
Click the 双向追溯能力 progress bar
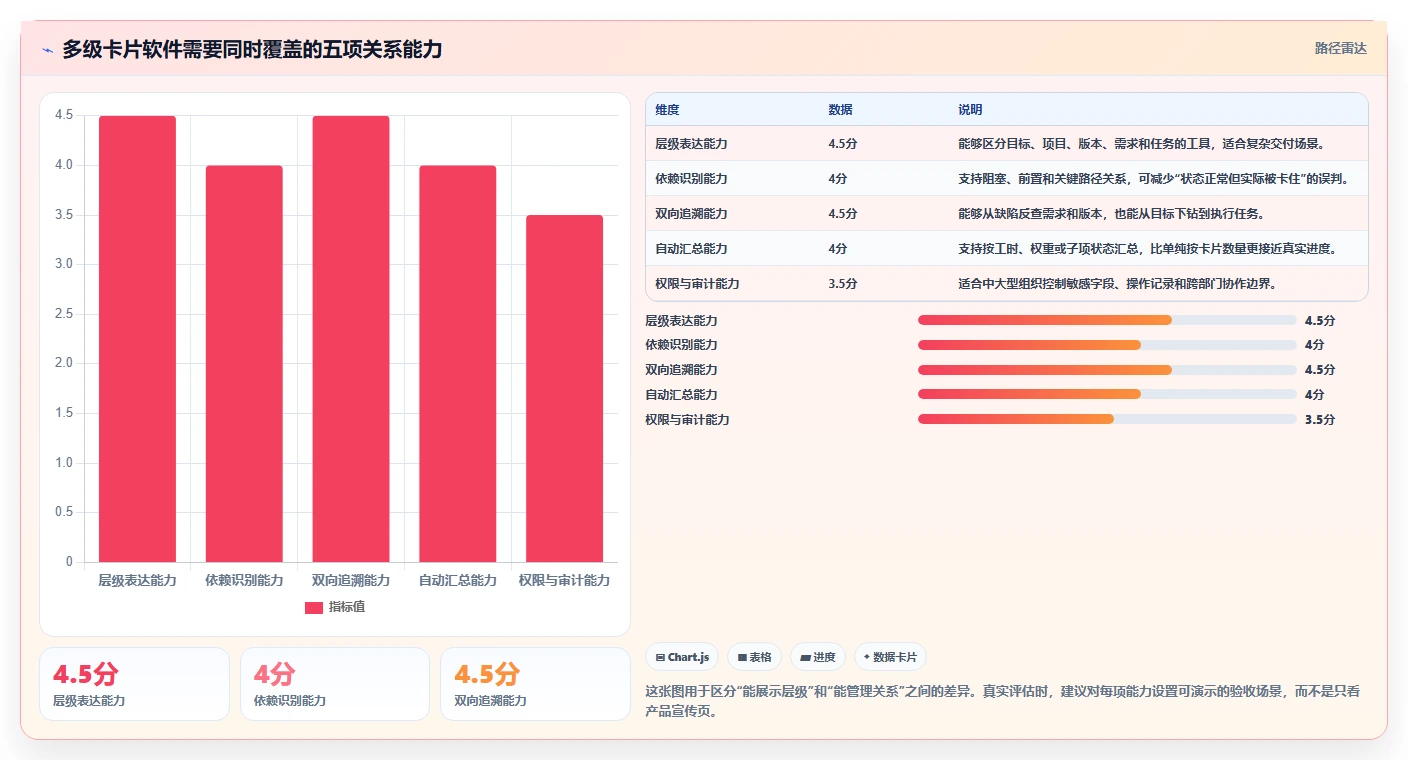tap(1107, 370)
